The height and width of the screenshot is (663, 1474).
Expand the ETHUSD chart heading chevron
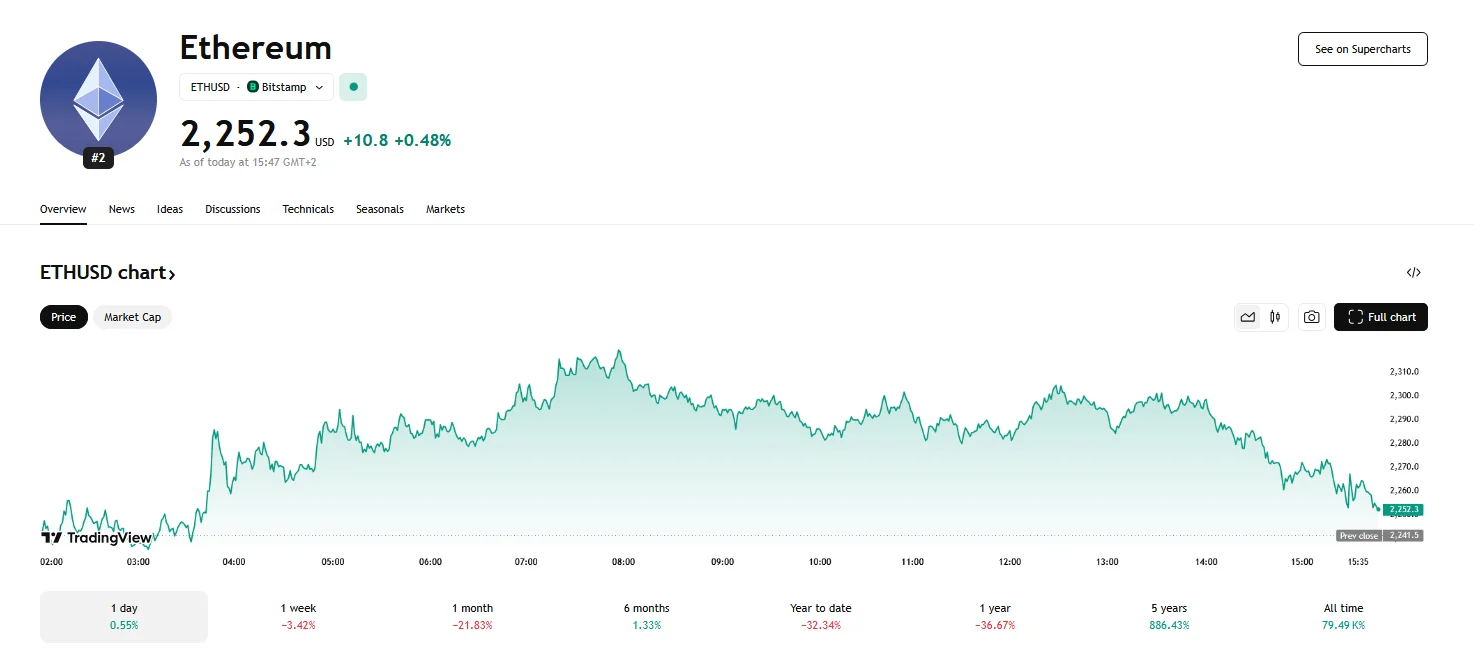(x=172, y=273)
